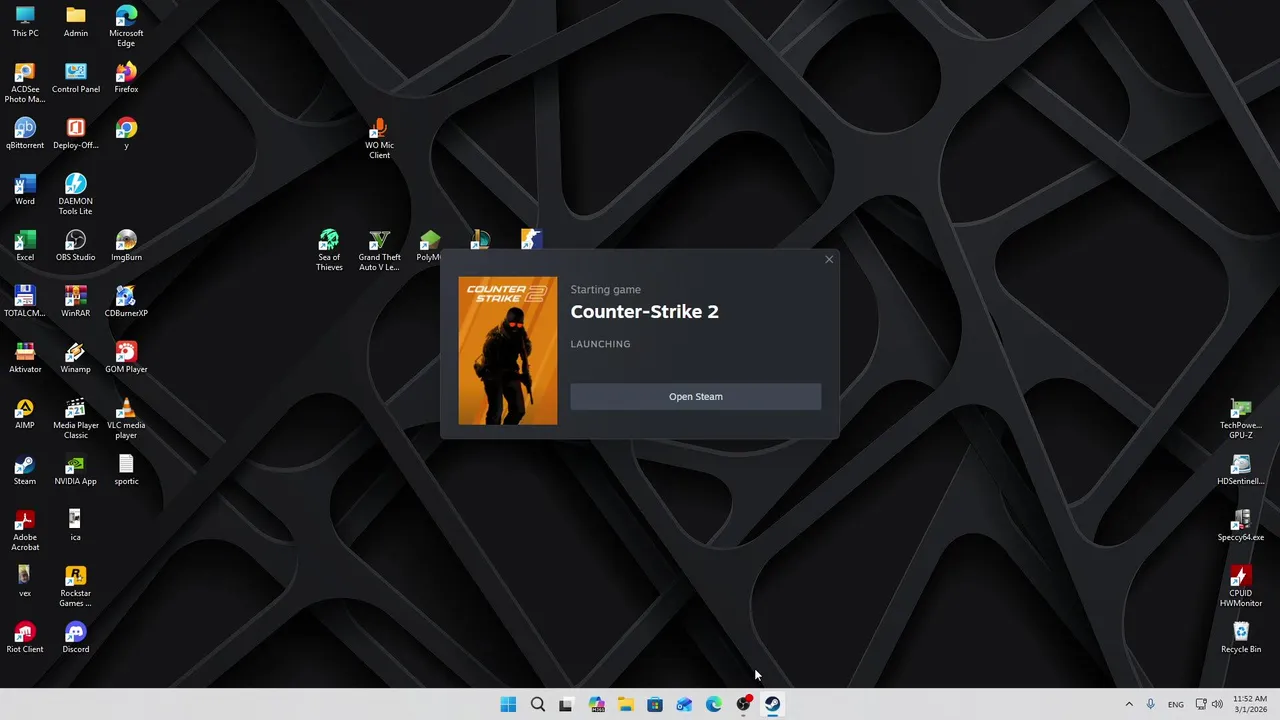
Task: Click the Counter-Strike 2 cover art
Action: coord(508,351)
